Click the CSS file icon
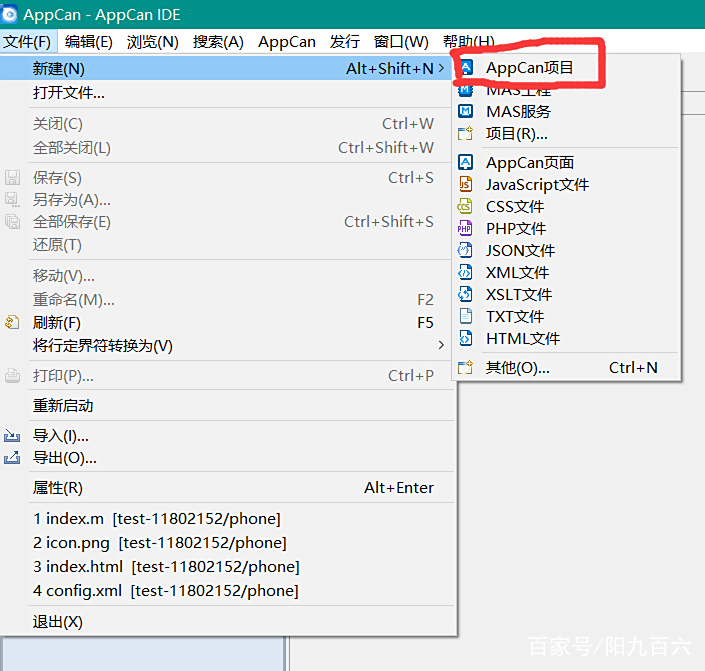705x671 pixels. 465,206
